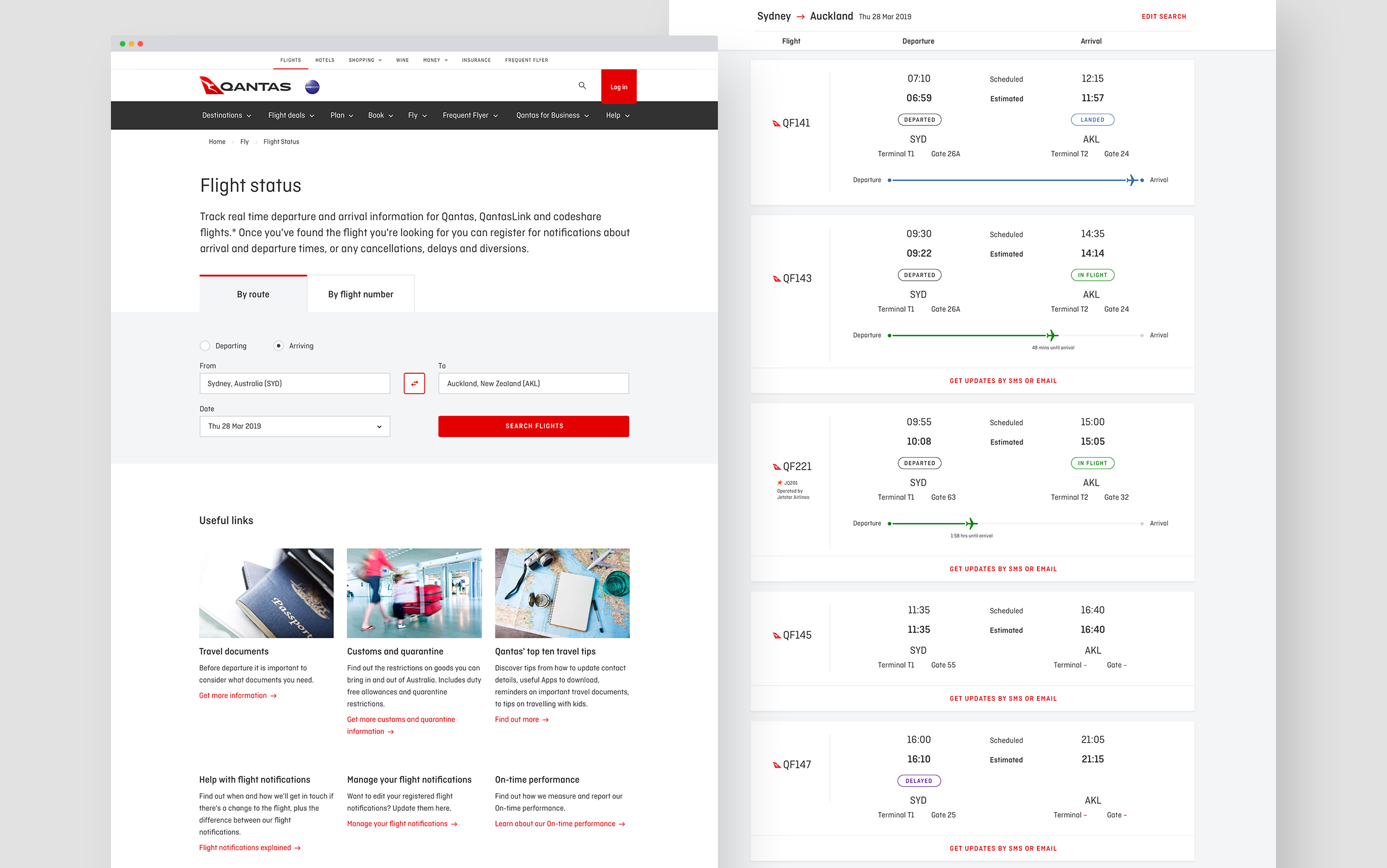Select the Departing radio button

click(205, 346)
